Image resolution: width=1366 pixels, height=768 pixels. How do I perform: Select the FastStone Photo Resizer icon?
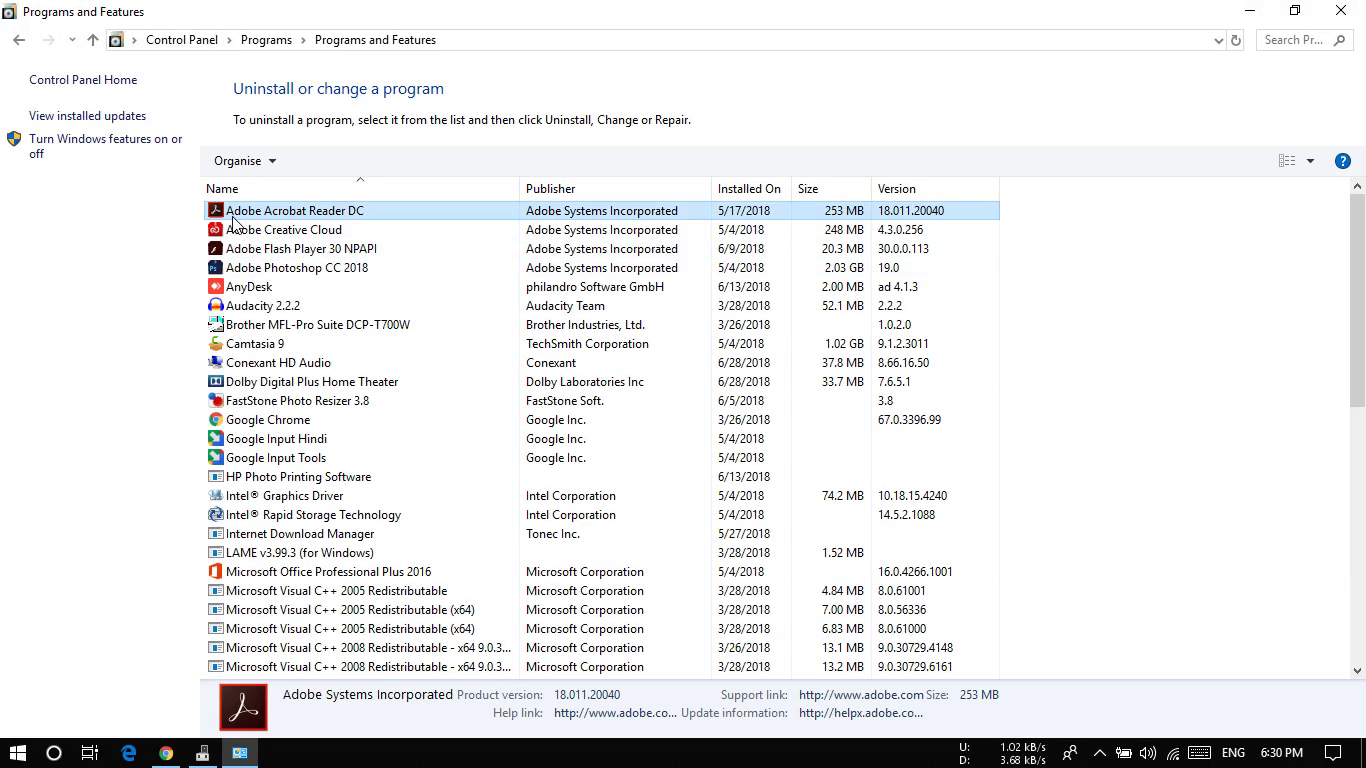215,401
